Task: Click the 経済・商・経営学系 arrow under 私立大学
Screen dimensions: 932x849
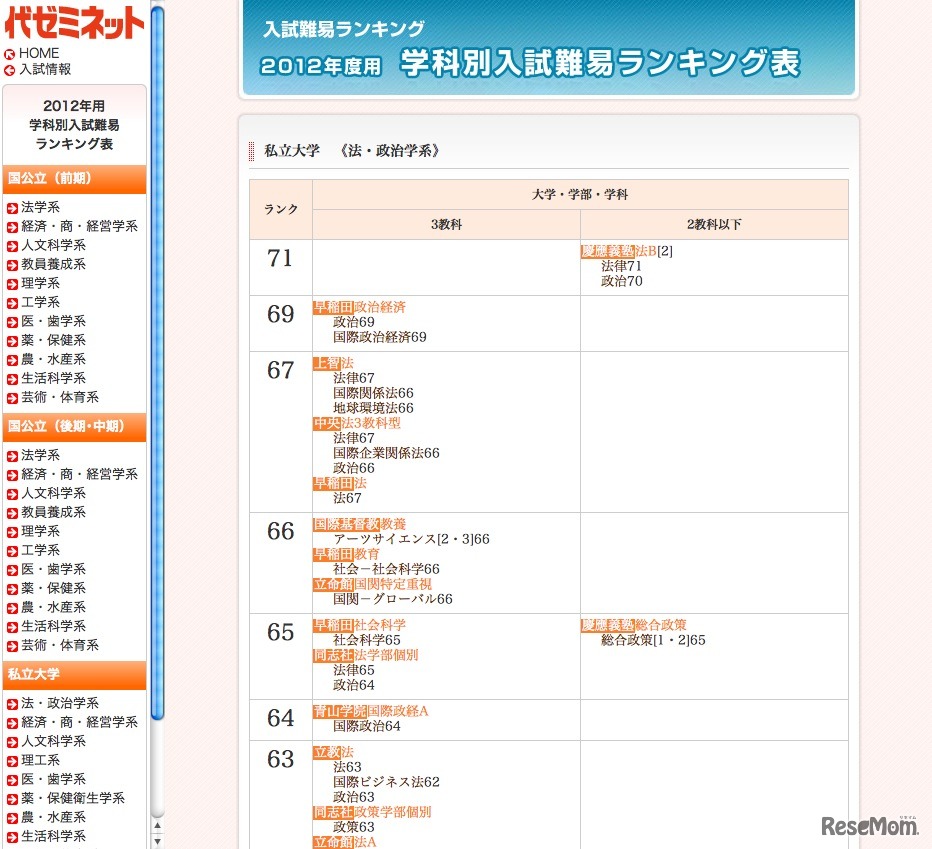Action: click(12, 722)
